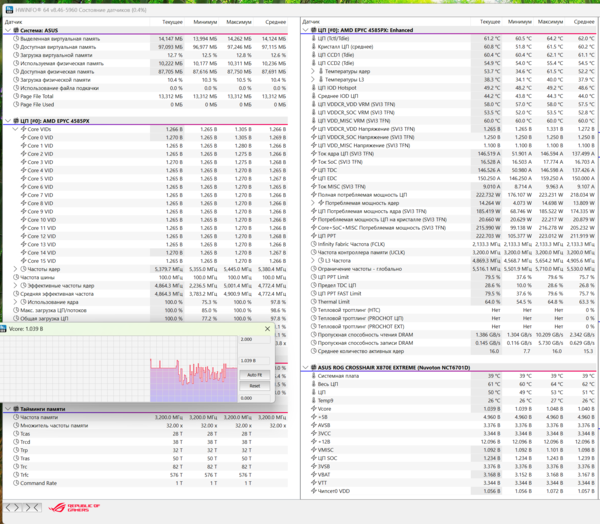The image size is (600, 524).
Task: Click the graph minimum value field 0.000
Action: [254, 398]
